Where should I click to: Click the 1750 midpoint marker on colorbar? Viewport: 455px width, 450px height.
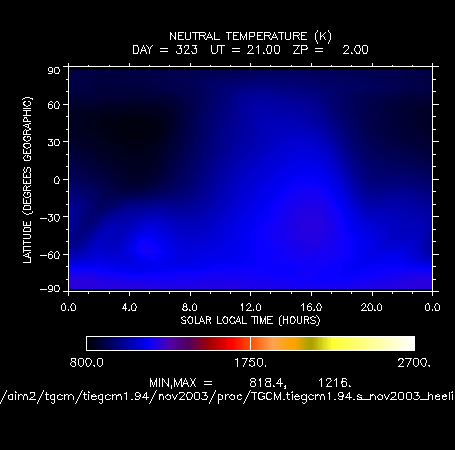(x=250, y=343)
